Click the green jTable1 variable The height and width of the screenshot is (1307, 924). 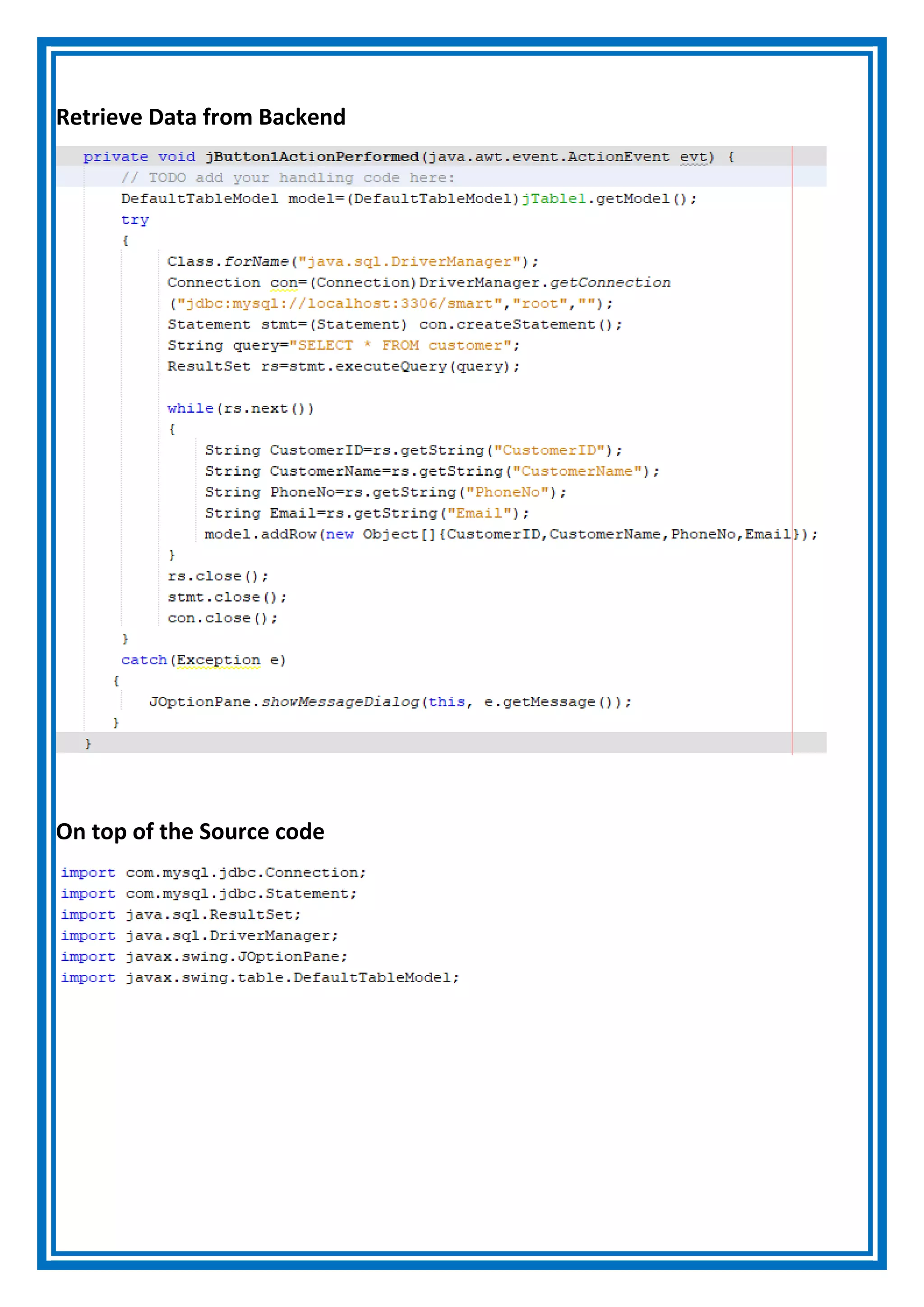554,199
